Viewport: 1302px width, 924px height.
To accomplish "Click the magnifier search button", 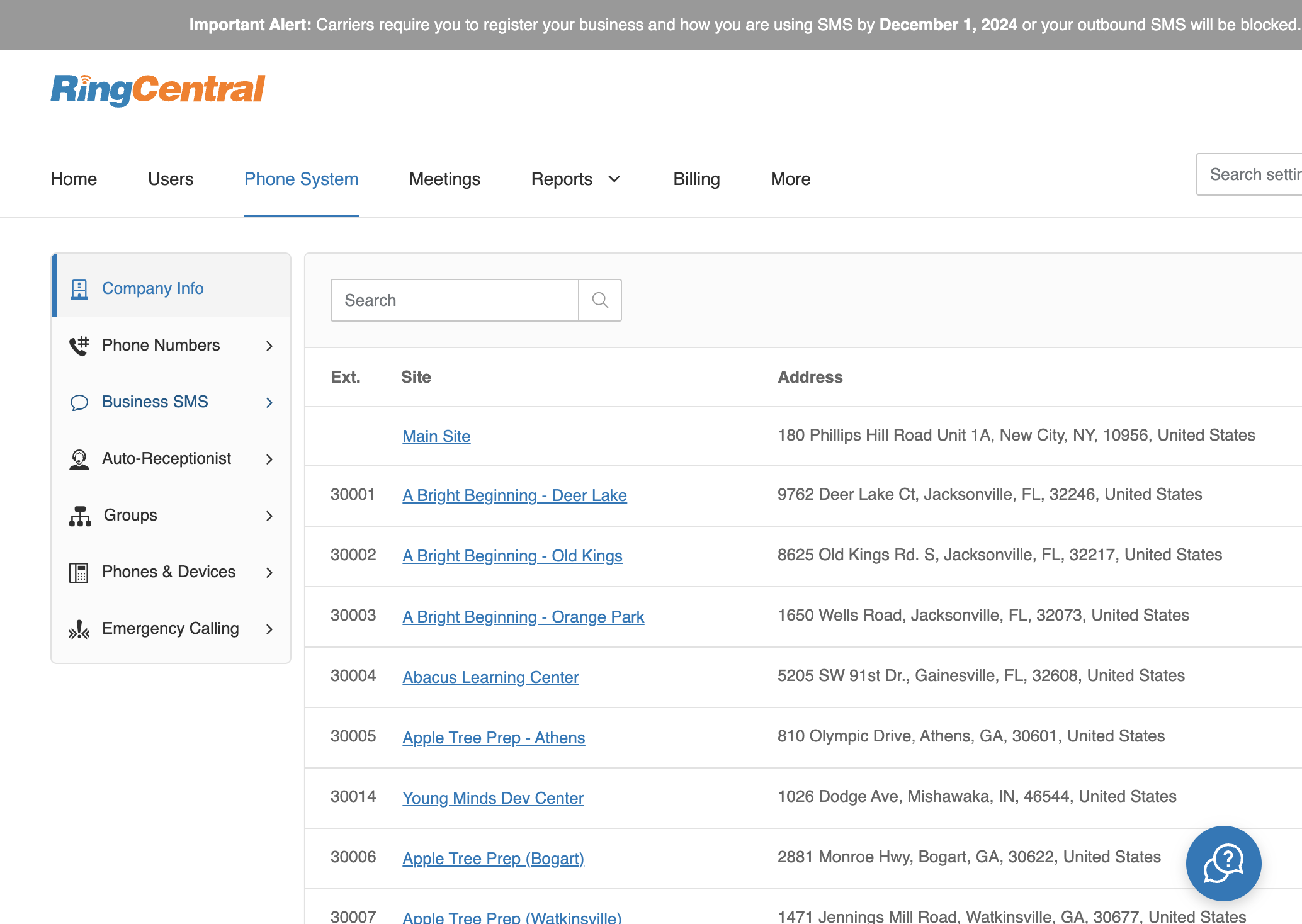I will pos(600,300).
